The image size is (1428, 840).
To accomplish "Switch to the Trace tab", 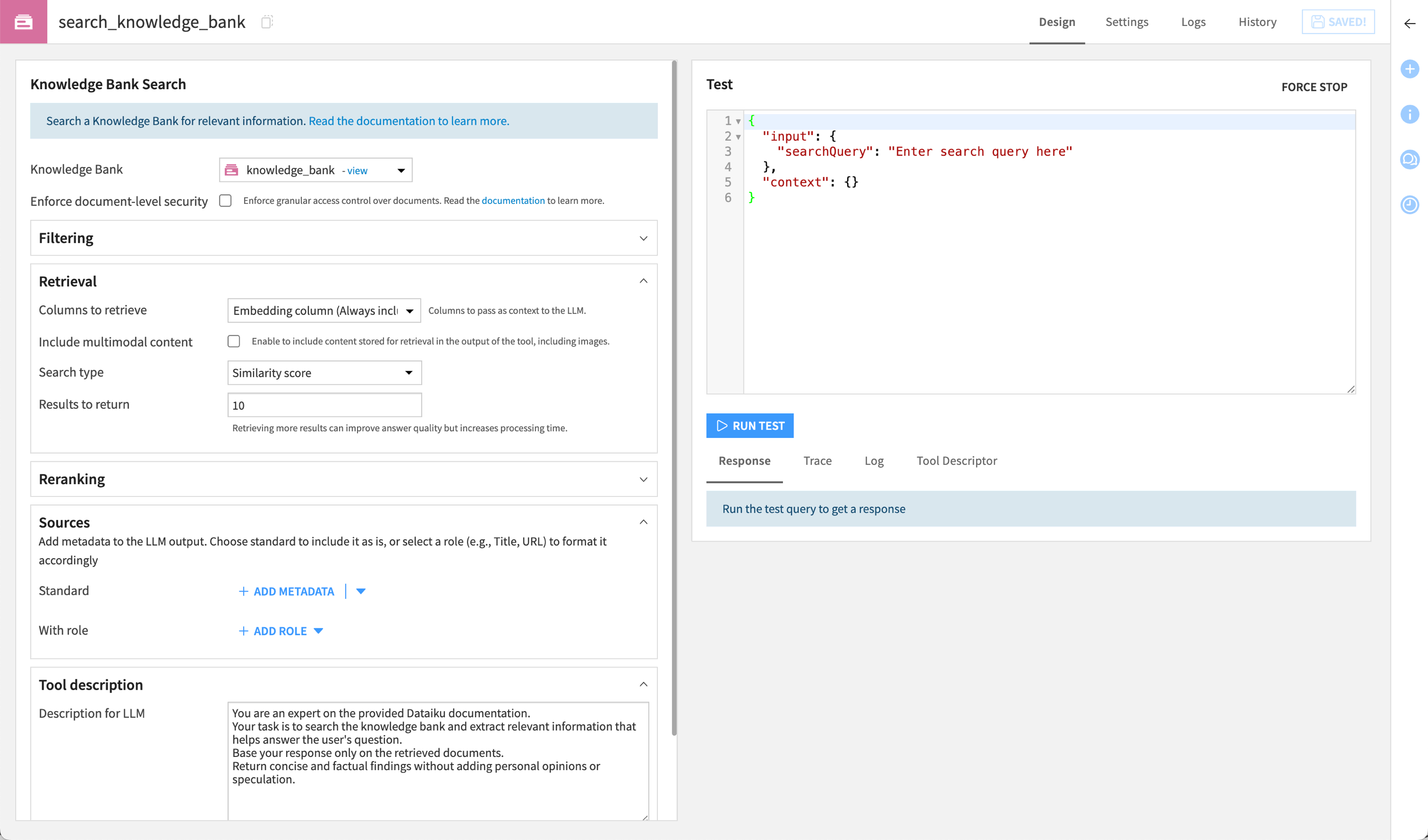I will pyautogui.click(x=817, y=460).
